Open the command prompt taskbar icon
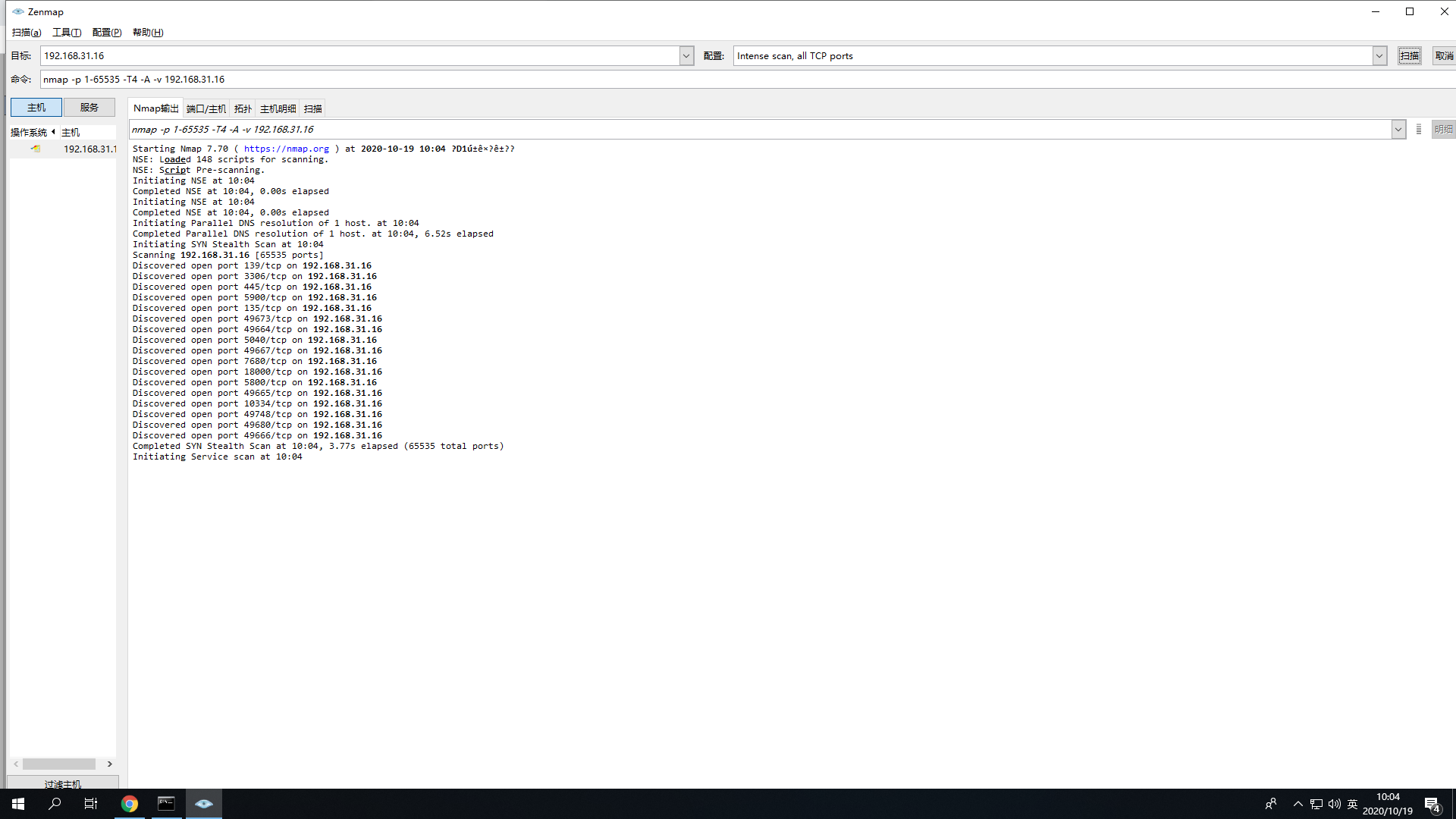This screenshot has width=1456, height=819. [x=166, y=804]
